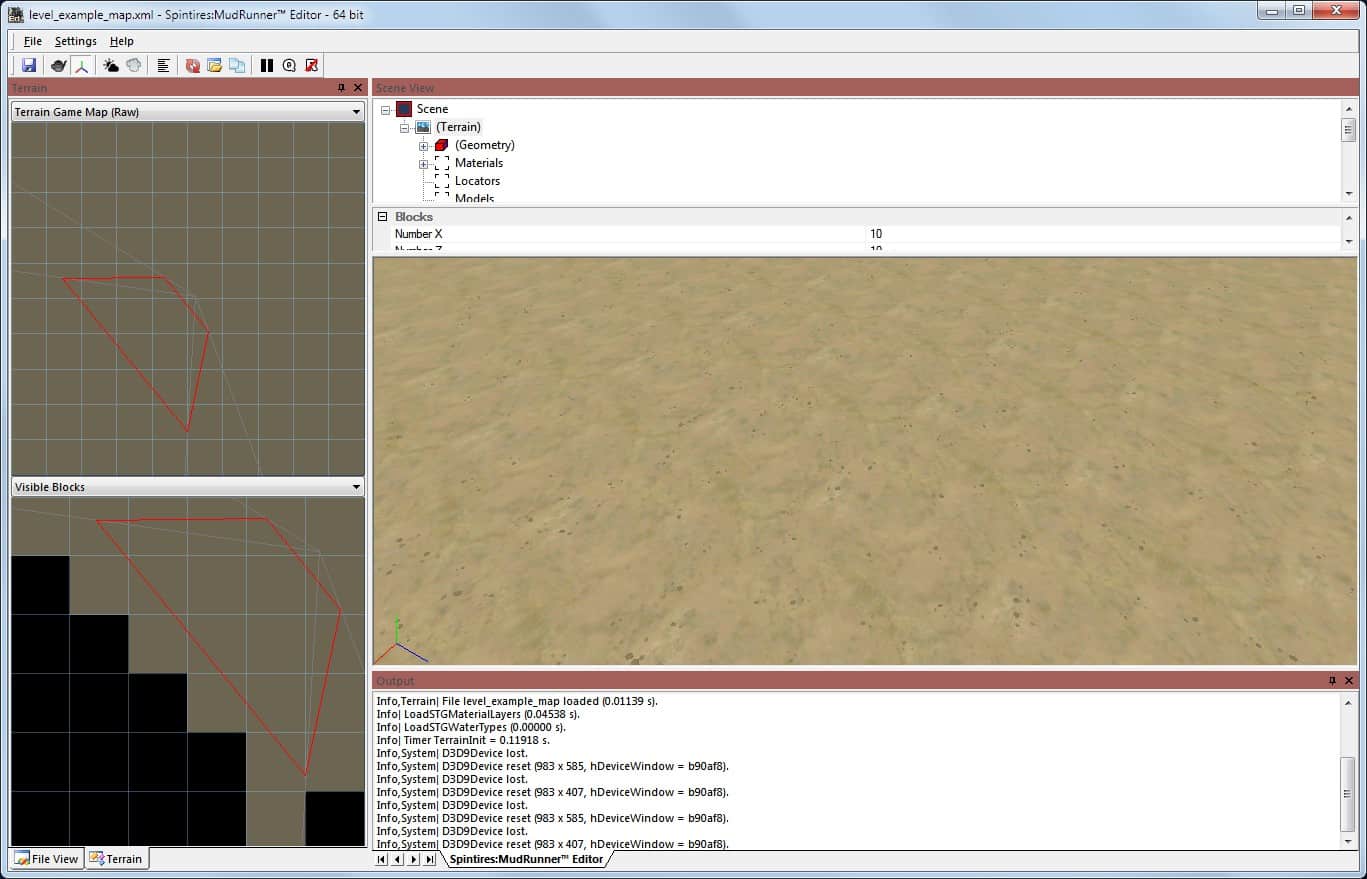1367x879 pixels.
Task: Pin the Terrain panel with pushpin
Action: 341,88
